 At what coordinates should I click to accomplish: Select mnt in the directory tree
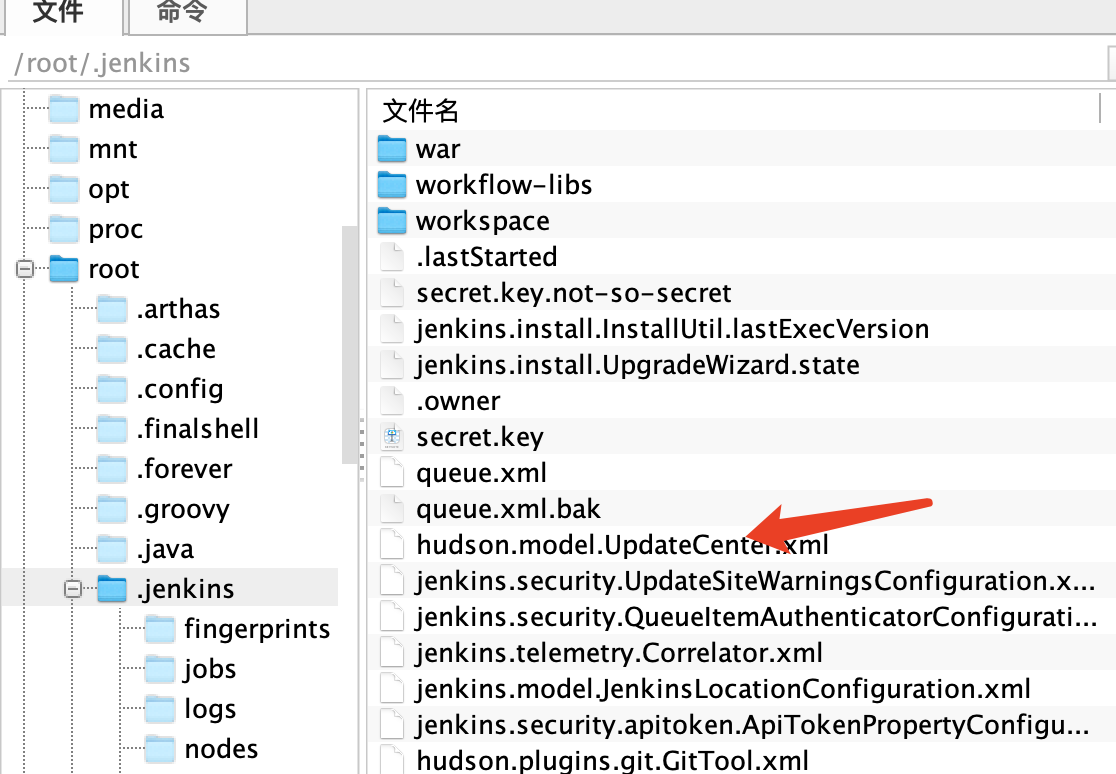112,149
